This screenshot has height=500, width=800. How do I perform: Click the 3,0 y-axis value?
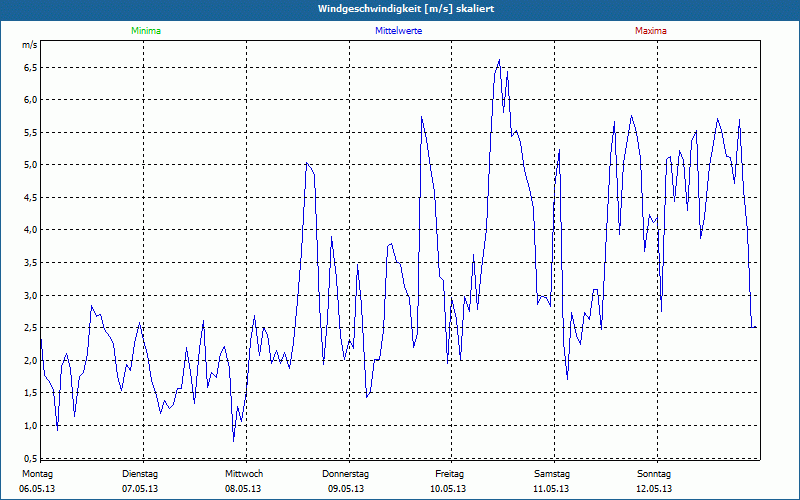tap(31, 295)
